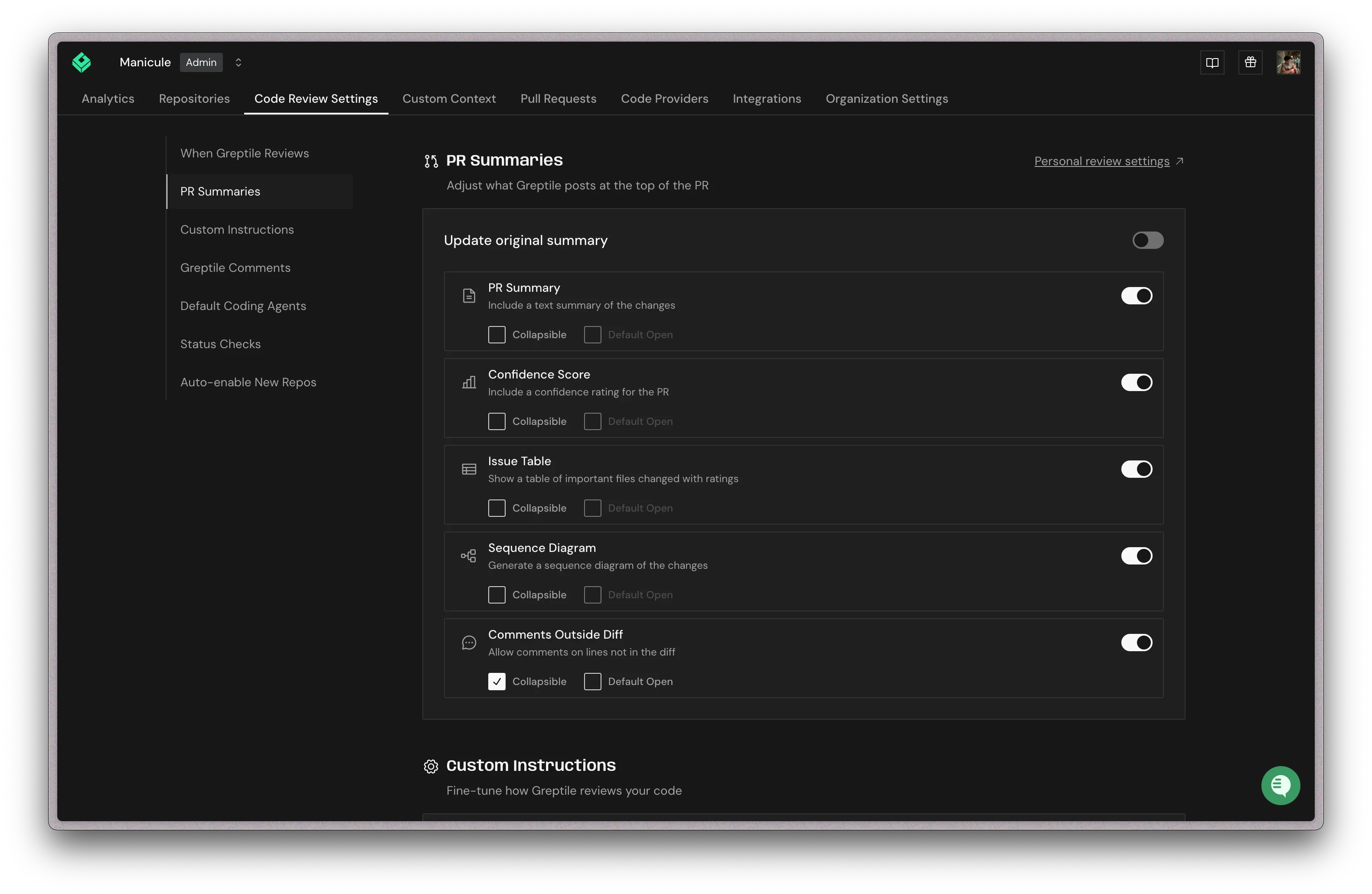Switch to the Code Providers tab
The width and height of the screenshot is (1372, 894).
(x=664, y=98)
